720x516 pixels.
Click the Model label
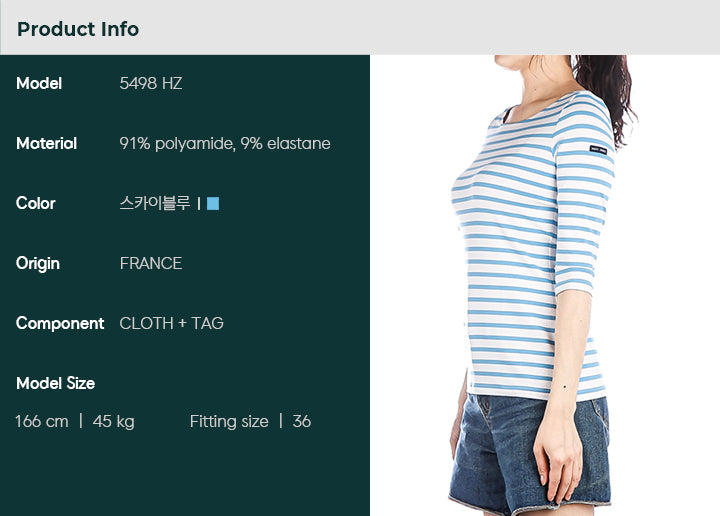(x=39, y=83)
